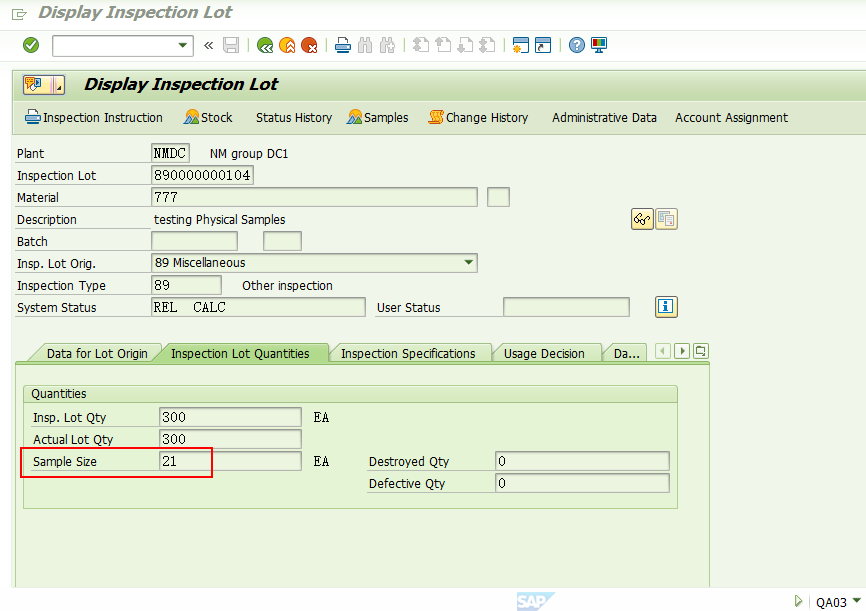
Task: Open the QA03 status bar dropdown
Action: [857, 601]
